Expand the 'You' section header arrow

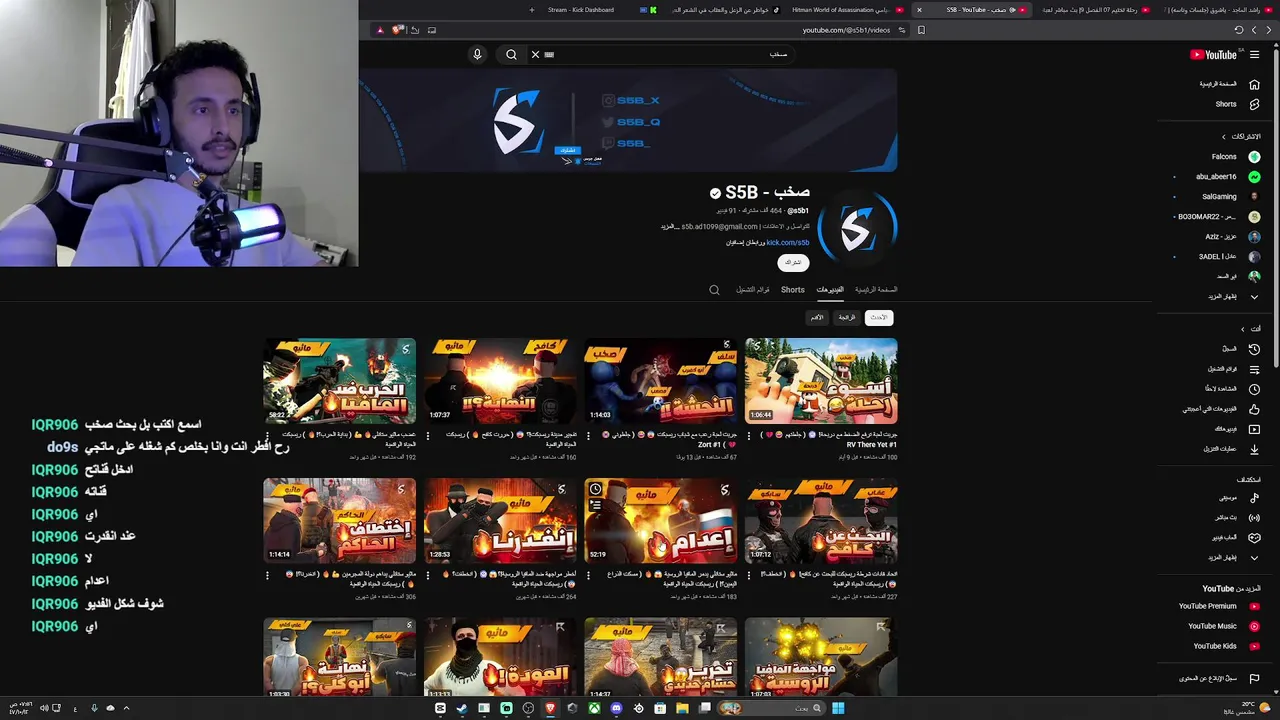click(x=1243, y=328)
